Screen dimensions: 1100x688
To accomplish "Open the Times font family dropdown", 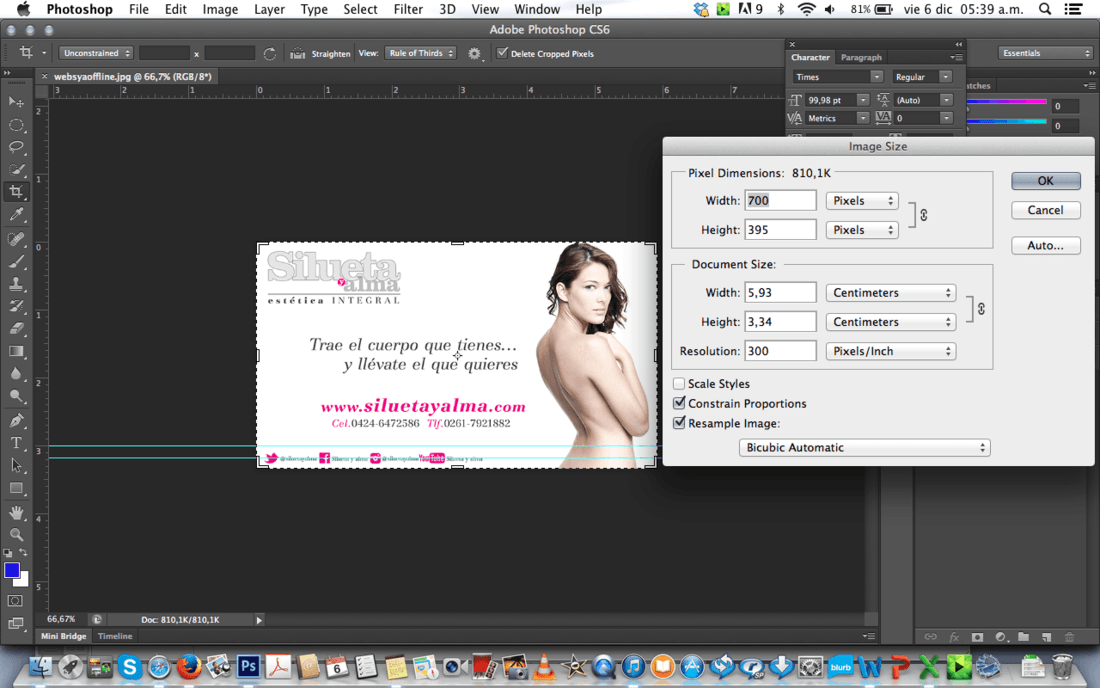I will pos(838,77).
